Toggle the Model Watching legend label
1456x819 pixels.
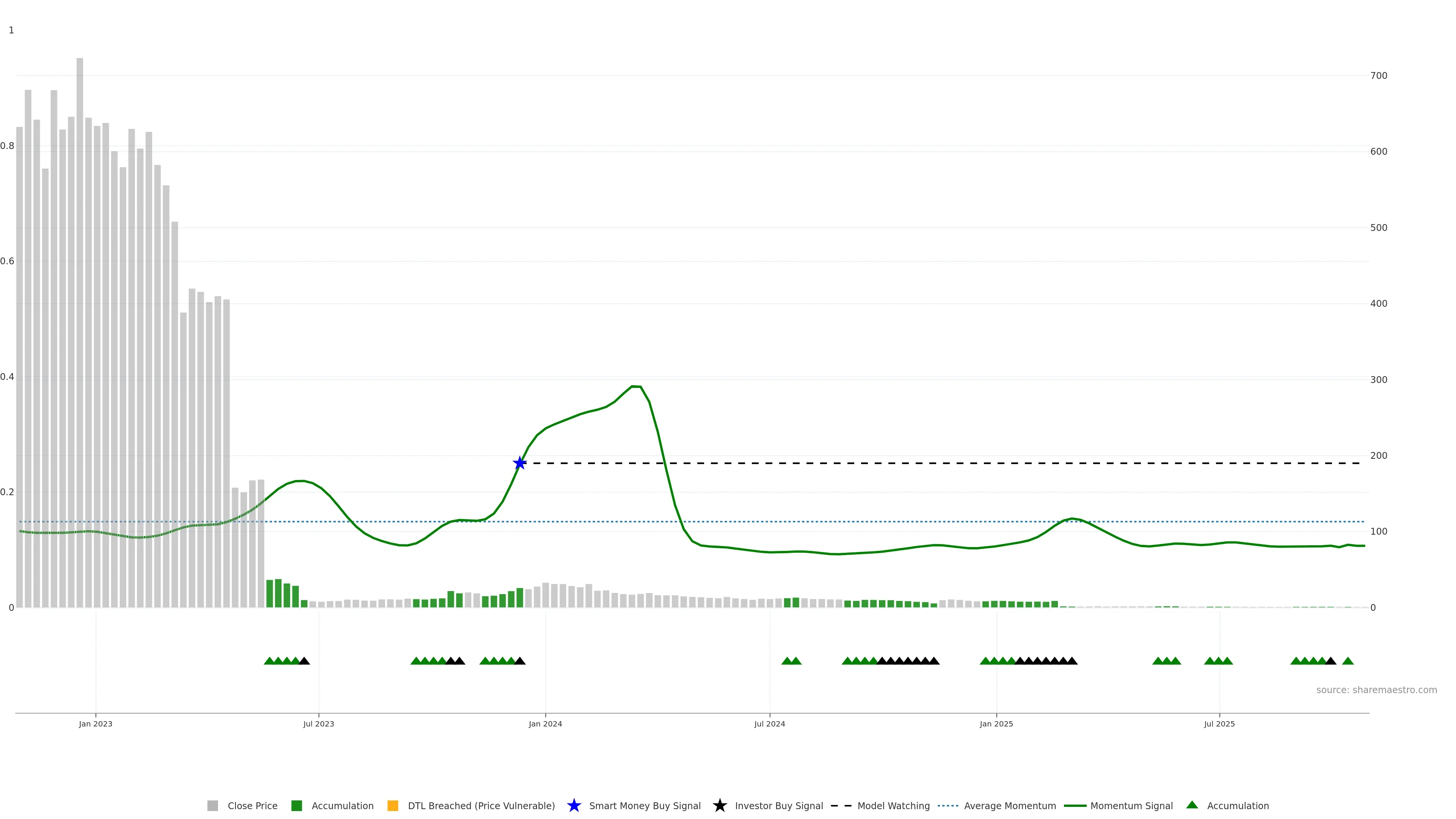tap(893, 806)
